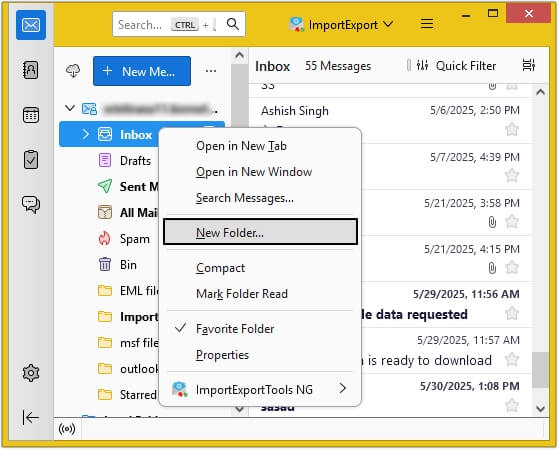Screen dimensions: 559x450
Task: Click the Bin trash icon
Action: point(105,264)
